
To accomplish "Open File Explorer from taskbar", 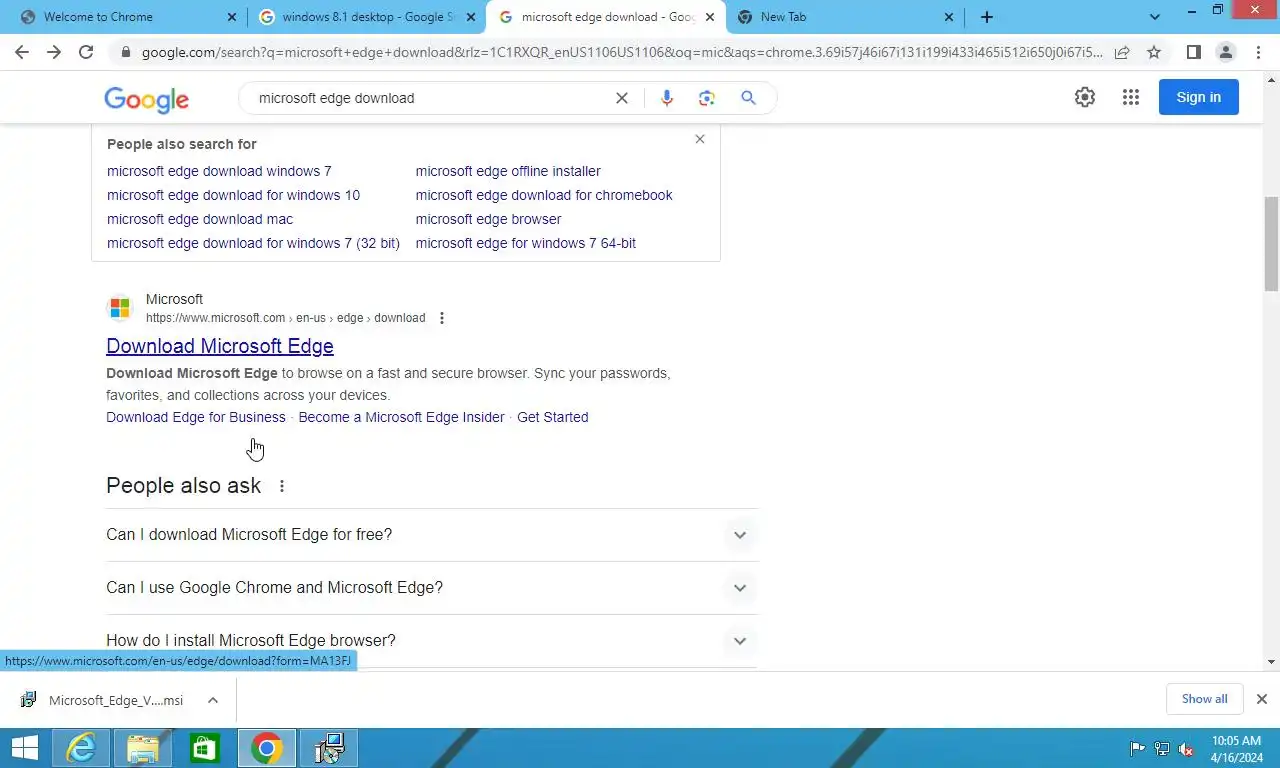I will 143,748.
